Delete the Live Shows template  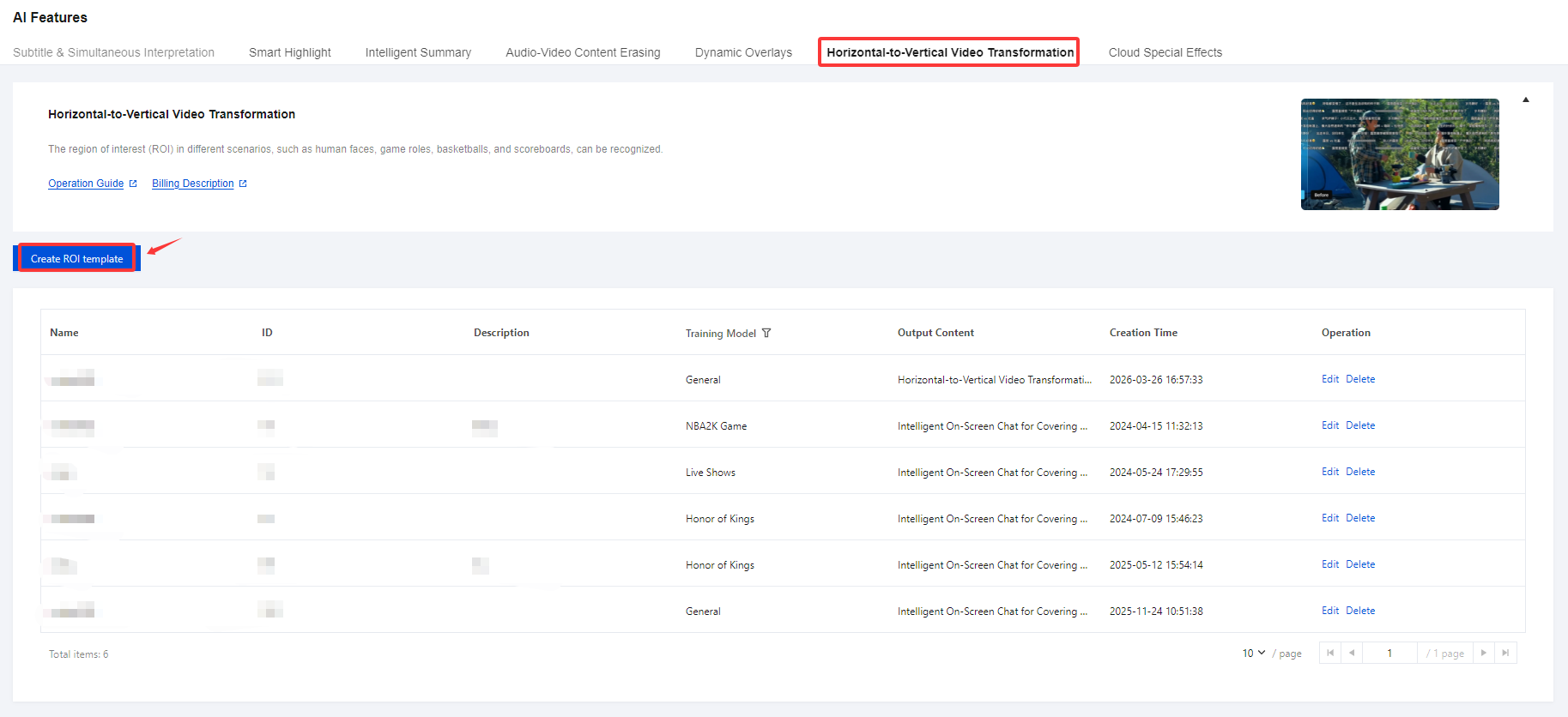pos(1359,472)
